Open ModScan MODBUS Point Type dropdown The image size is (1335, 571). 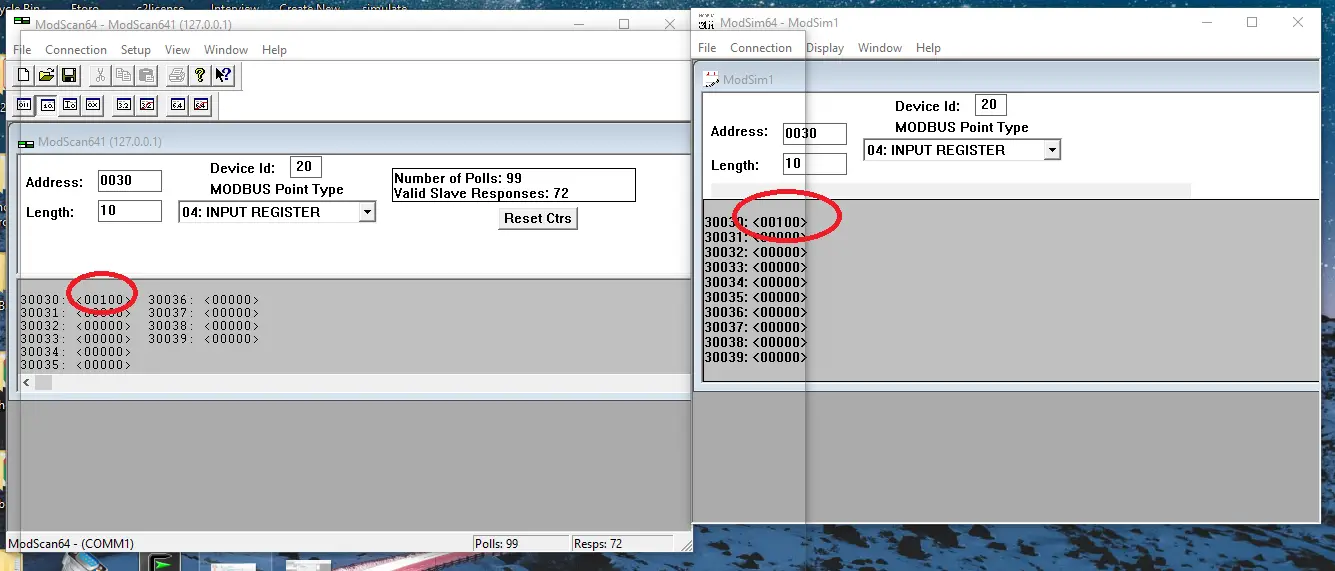pyautogui.click(x=367, y=212)
